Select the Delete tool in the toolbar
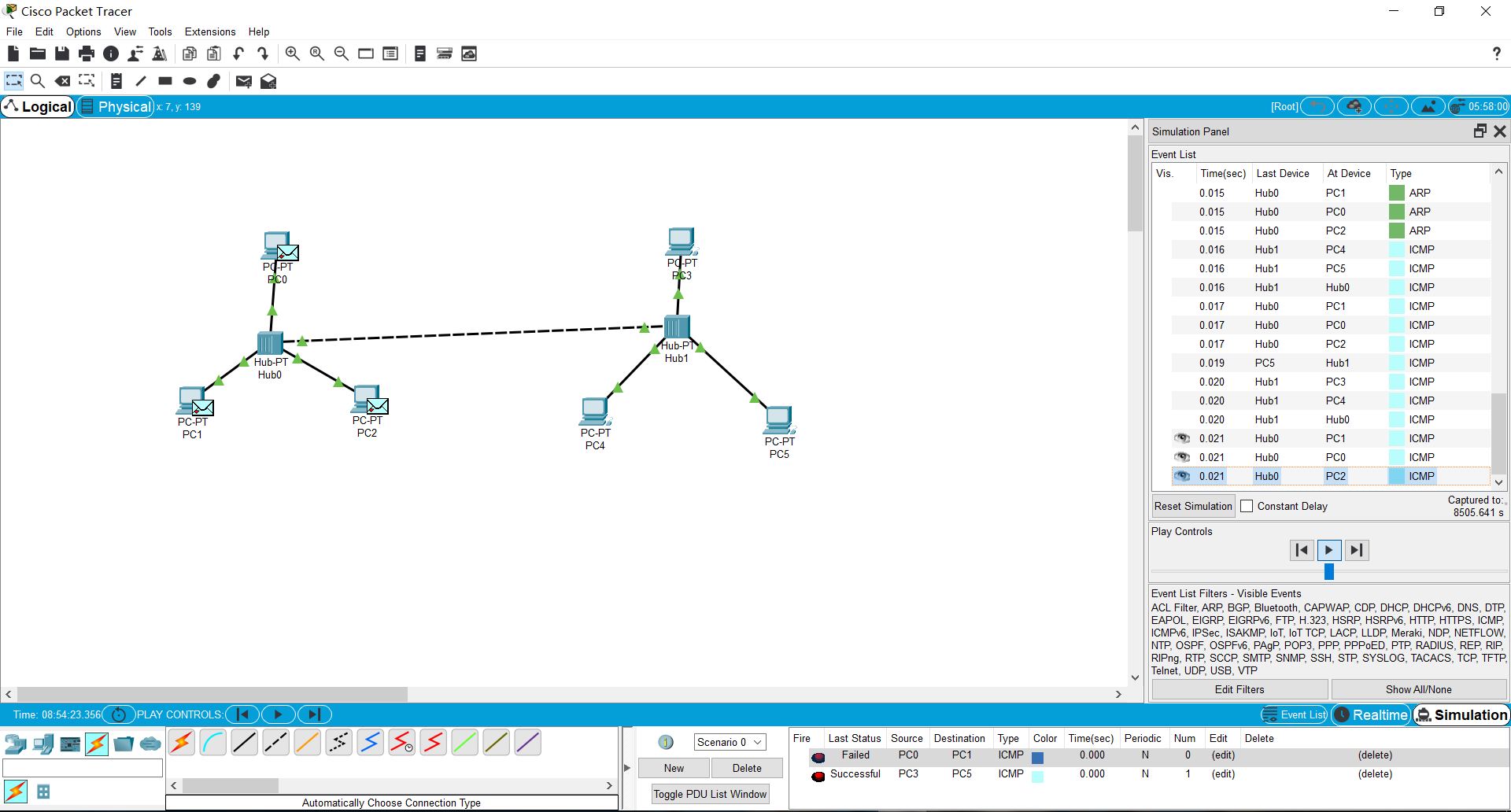 (x=63, y=81)
